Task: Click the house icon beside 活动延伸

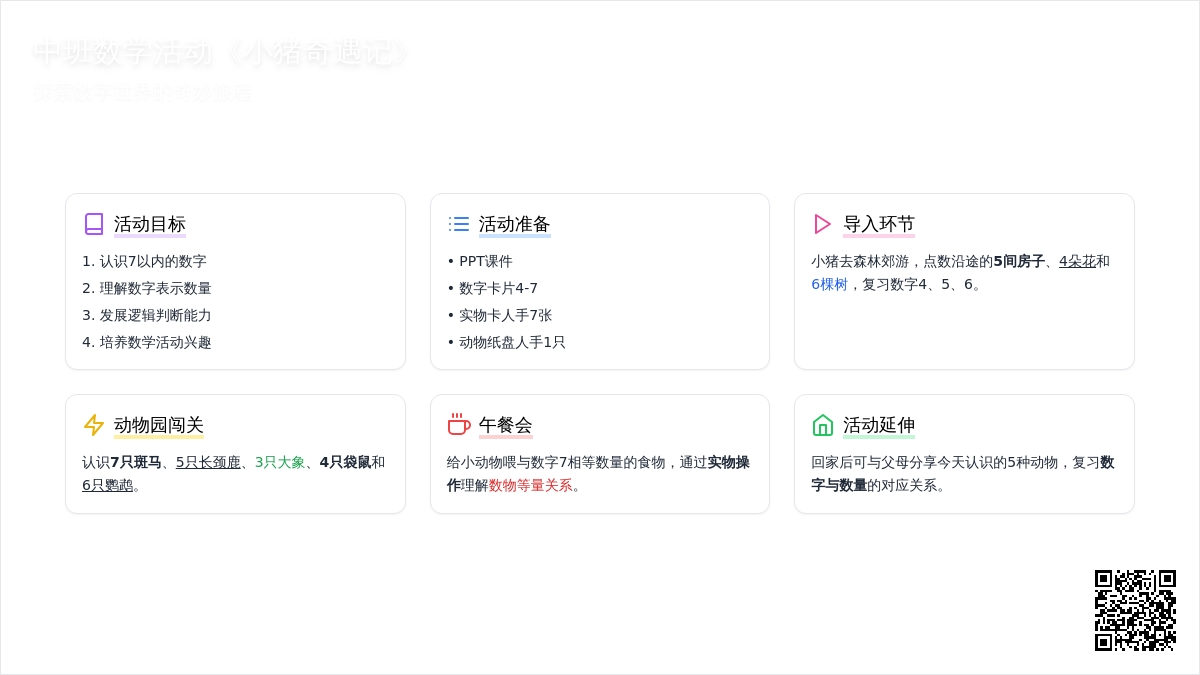Action: point(823,425)
